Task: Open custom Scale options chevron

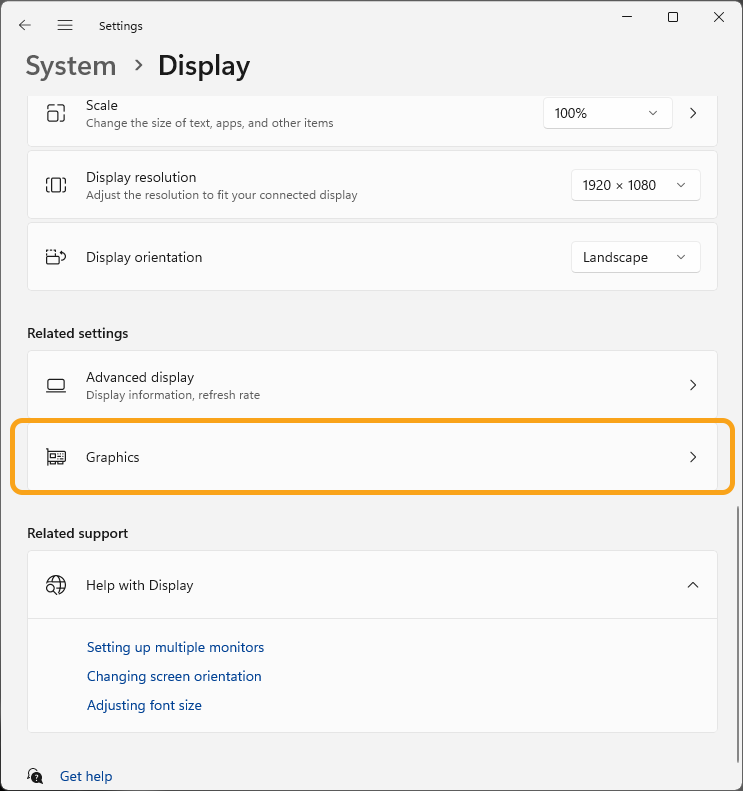Action: coord(693,113)
